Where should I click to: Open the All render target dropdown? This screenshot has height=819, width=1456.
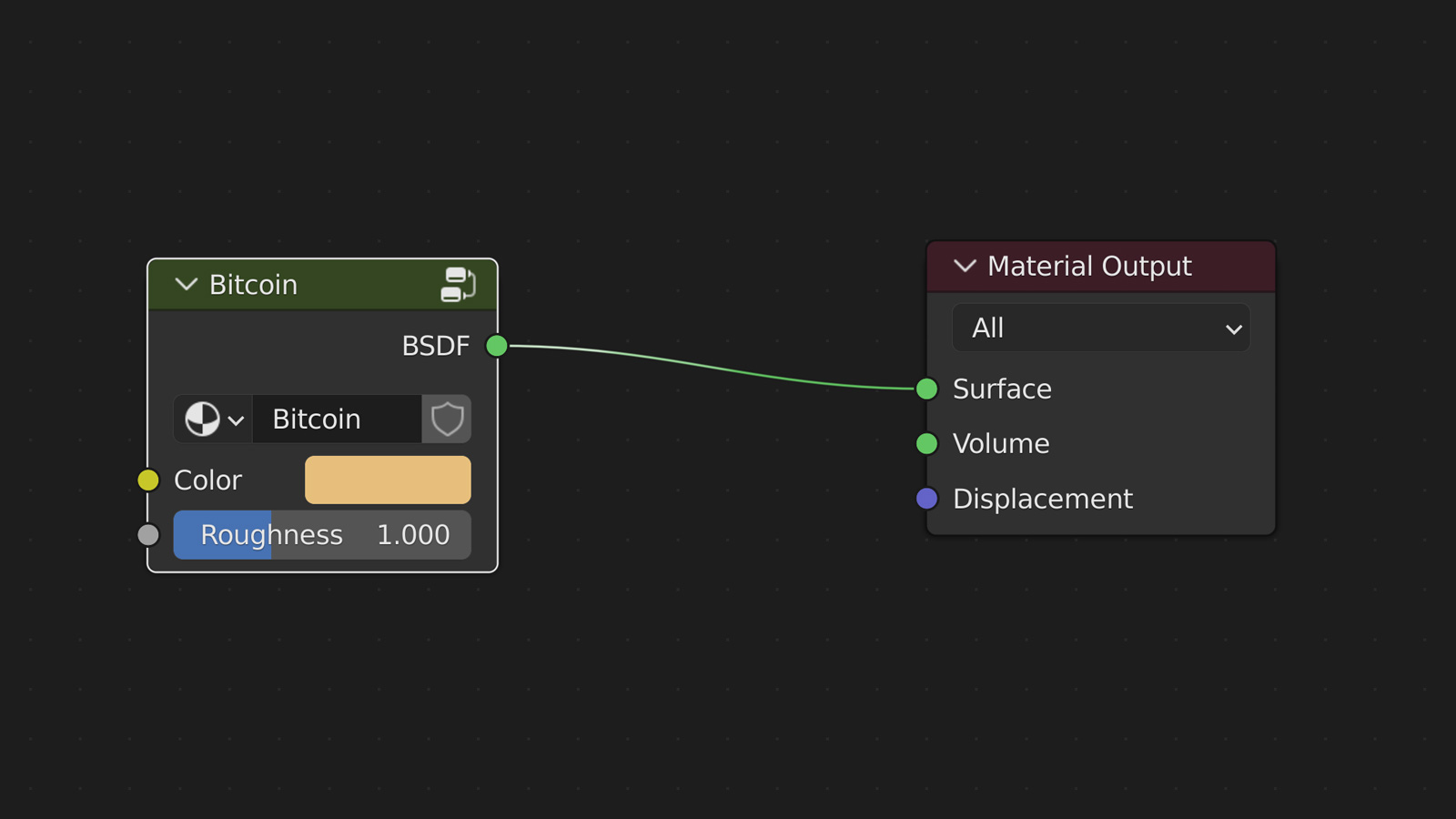click(x=1100, y=329)
